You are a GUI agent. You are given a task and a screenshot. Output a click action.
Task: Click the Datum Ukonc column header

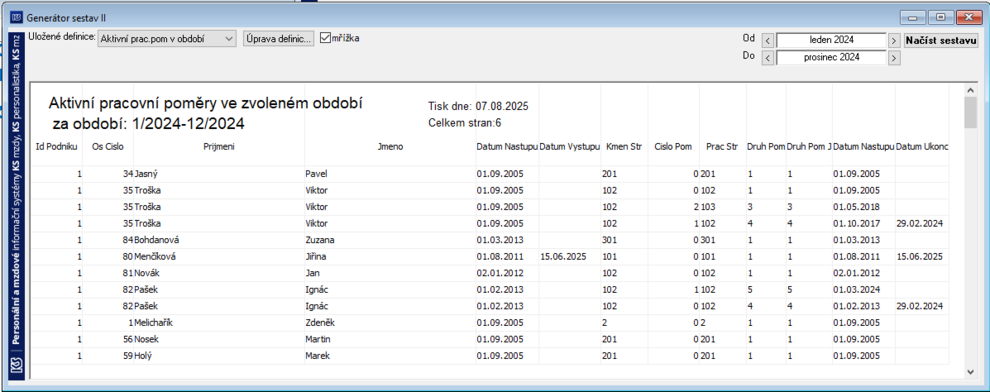point(922,147)
